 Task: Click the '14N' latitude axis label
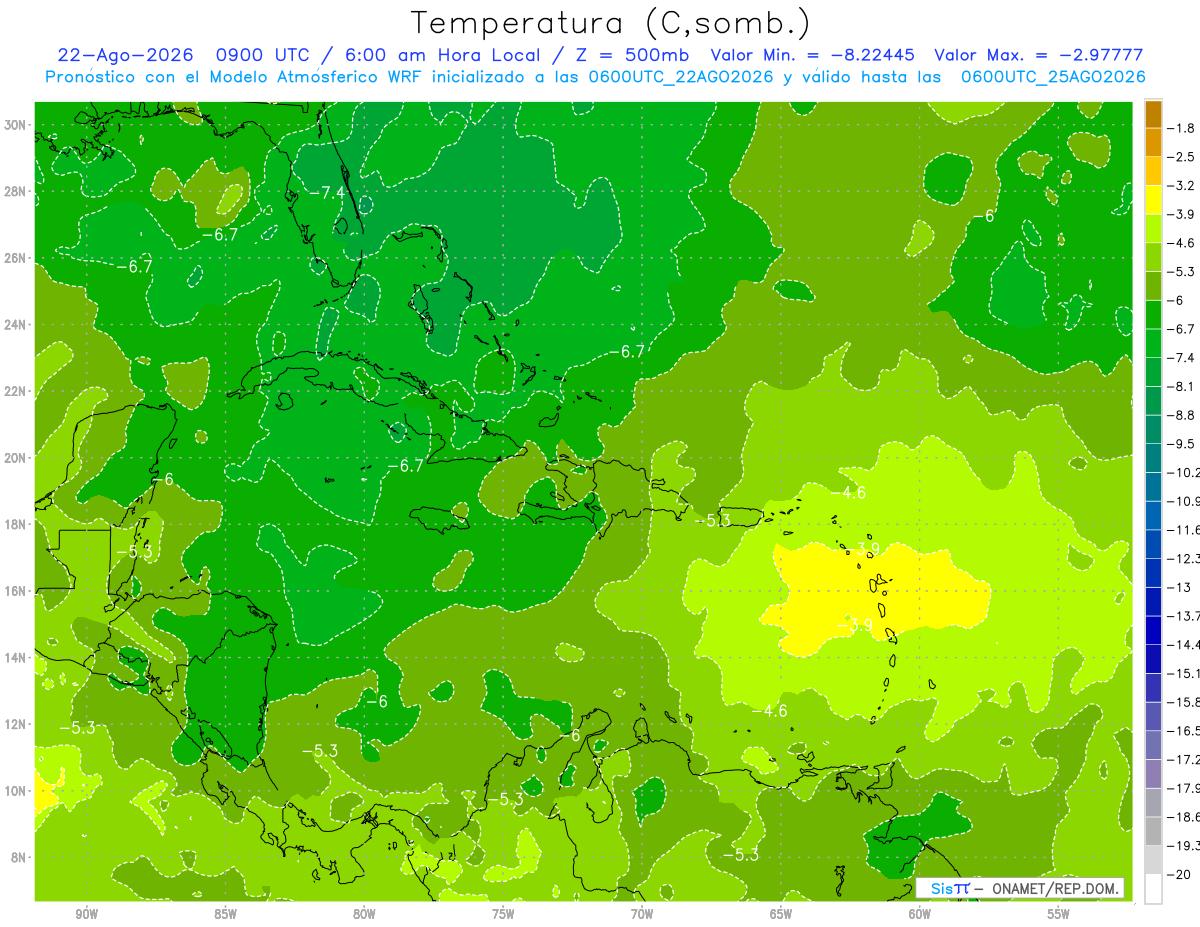tap(17, 657)
